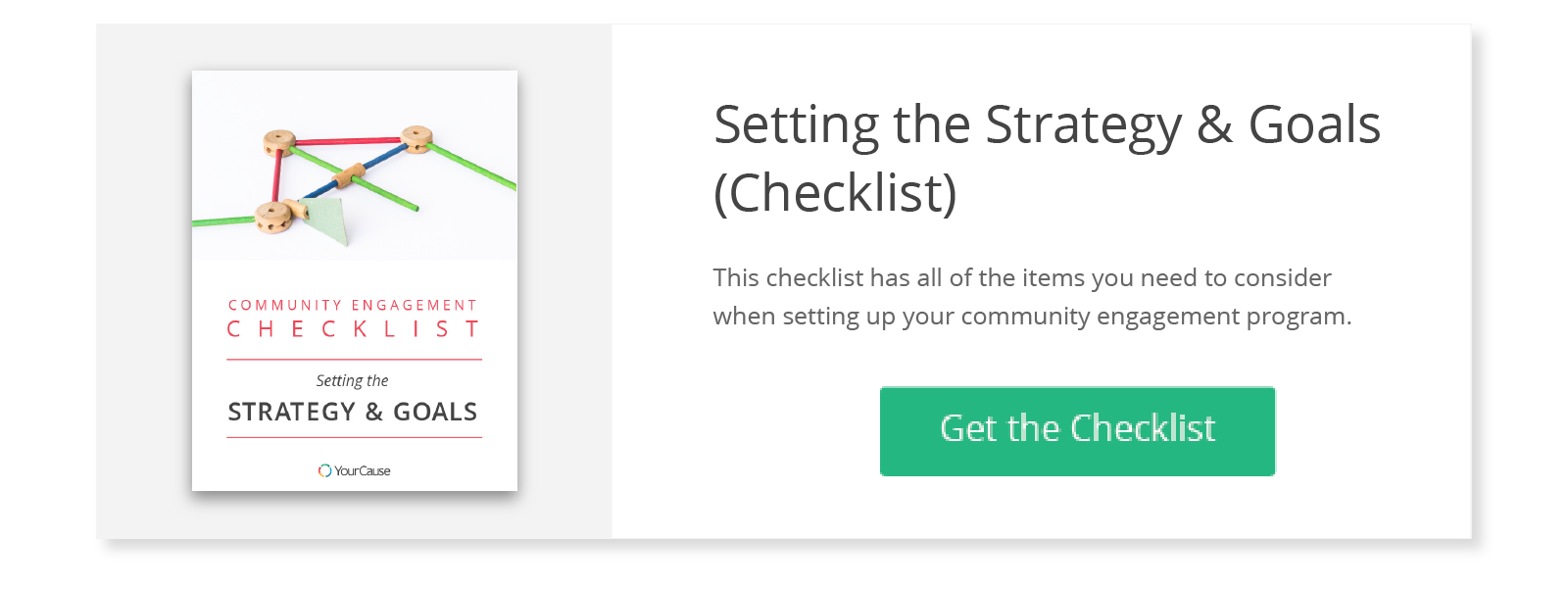
Task: Click the top-left wooden spool connector
Action: (278, 142)
